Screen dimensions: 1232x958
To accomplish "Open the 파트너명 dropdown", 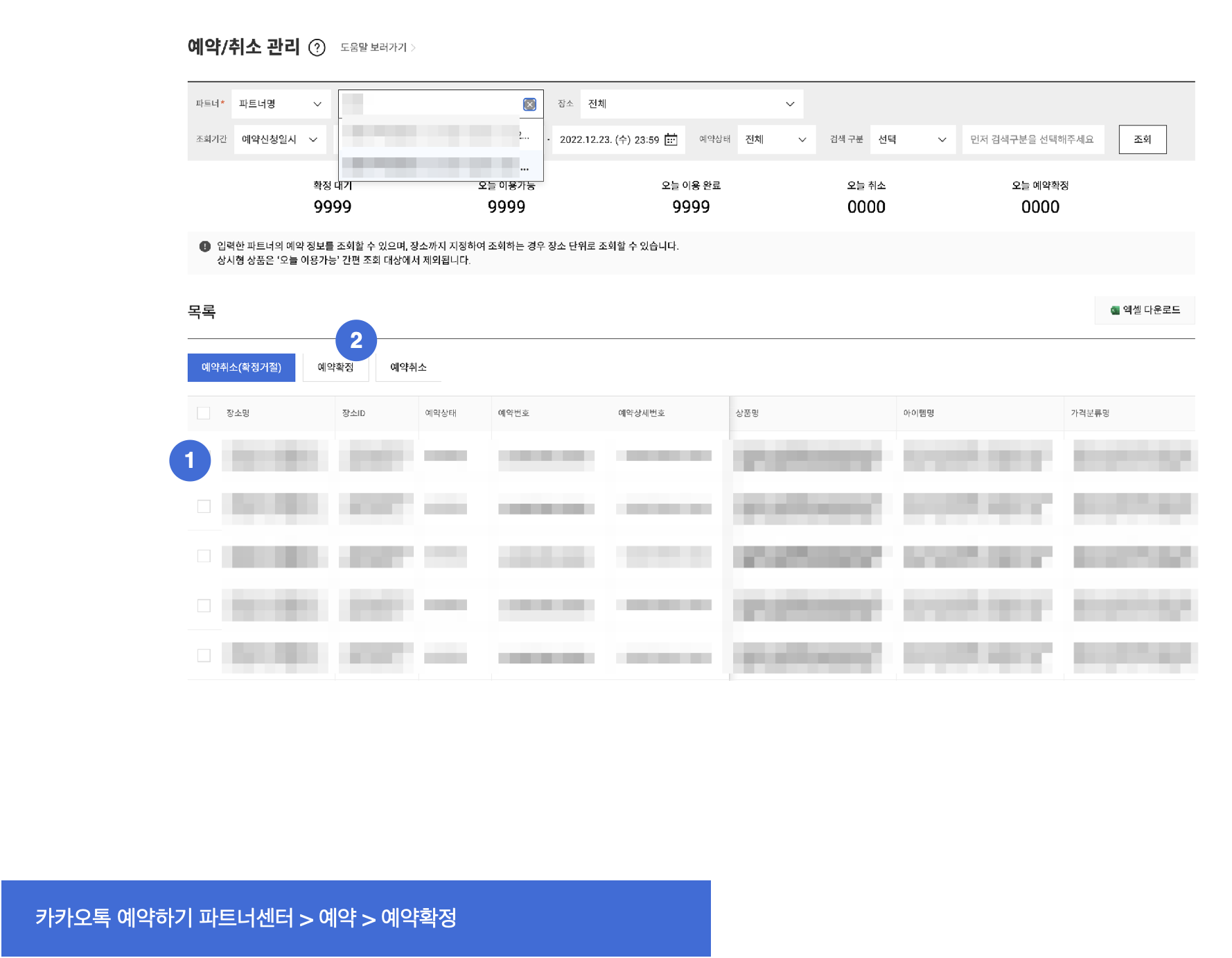I will [281, 104].
